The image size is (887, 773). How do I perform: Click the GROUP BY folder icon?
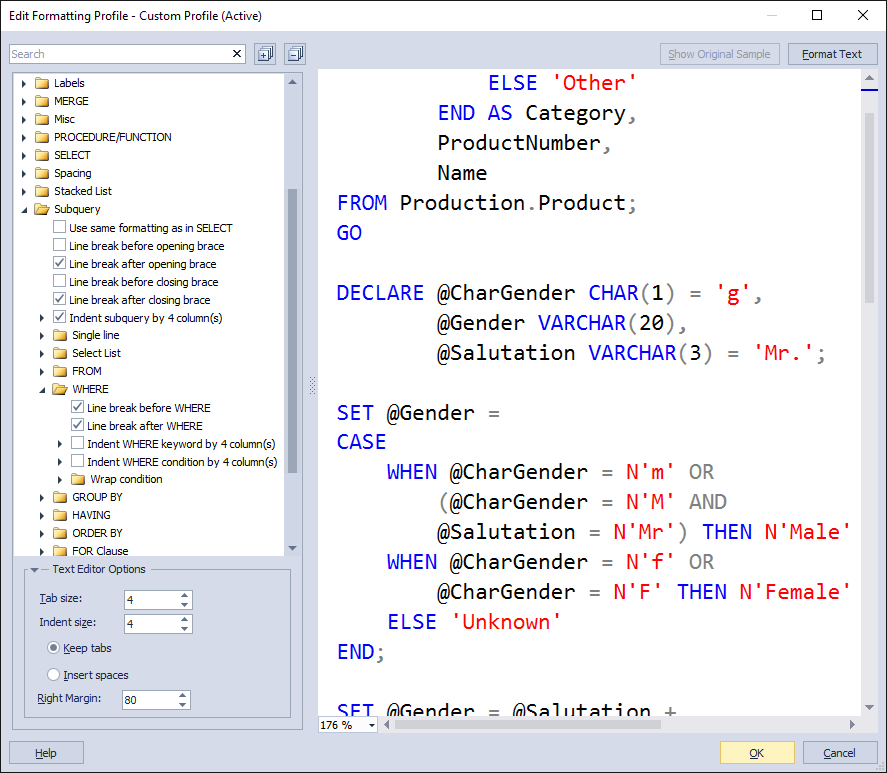click(x=60, y=497)
